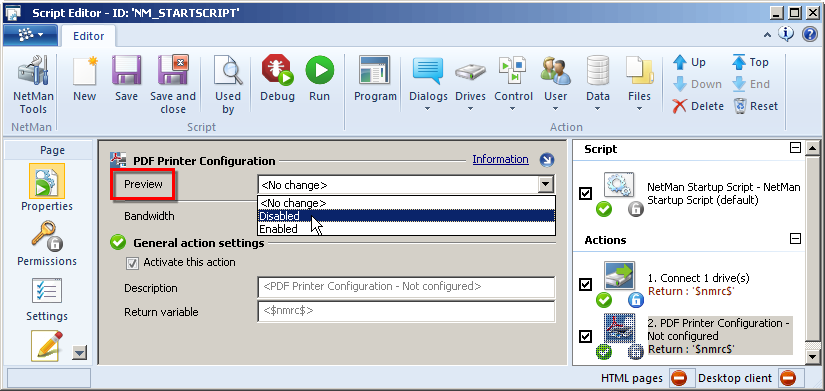Click script panel scrollbar down arrow
Viewport: 825px width, 391px height.
click(813, 357)
